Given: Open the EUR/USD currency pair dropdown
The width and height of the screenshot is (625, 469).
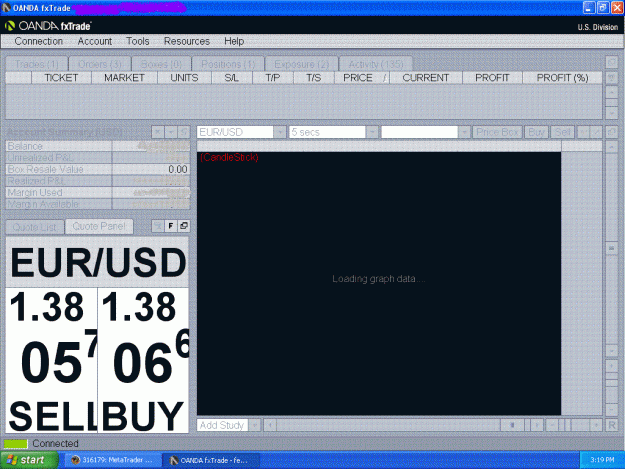Looking at the screenshot, I should pyautogui.click(x=241, y=132).
